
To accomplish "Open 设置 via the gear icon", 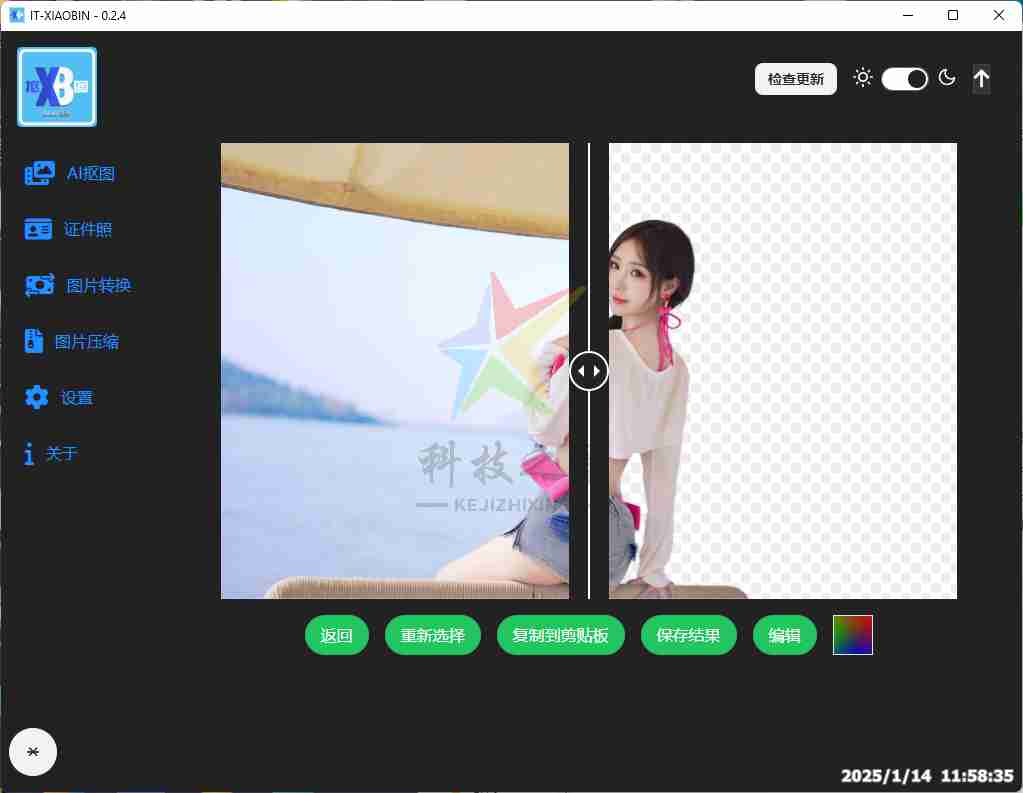I will tap(37, 398).
